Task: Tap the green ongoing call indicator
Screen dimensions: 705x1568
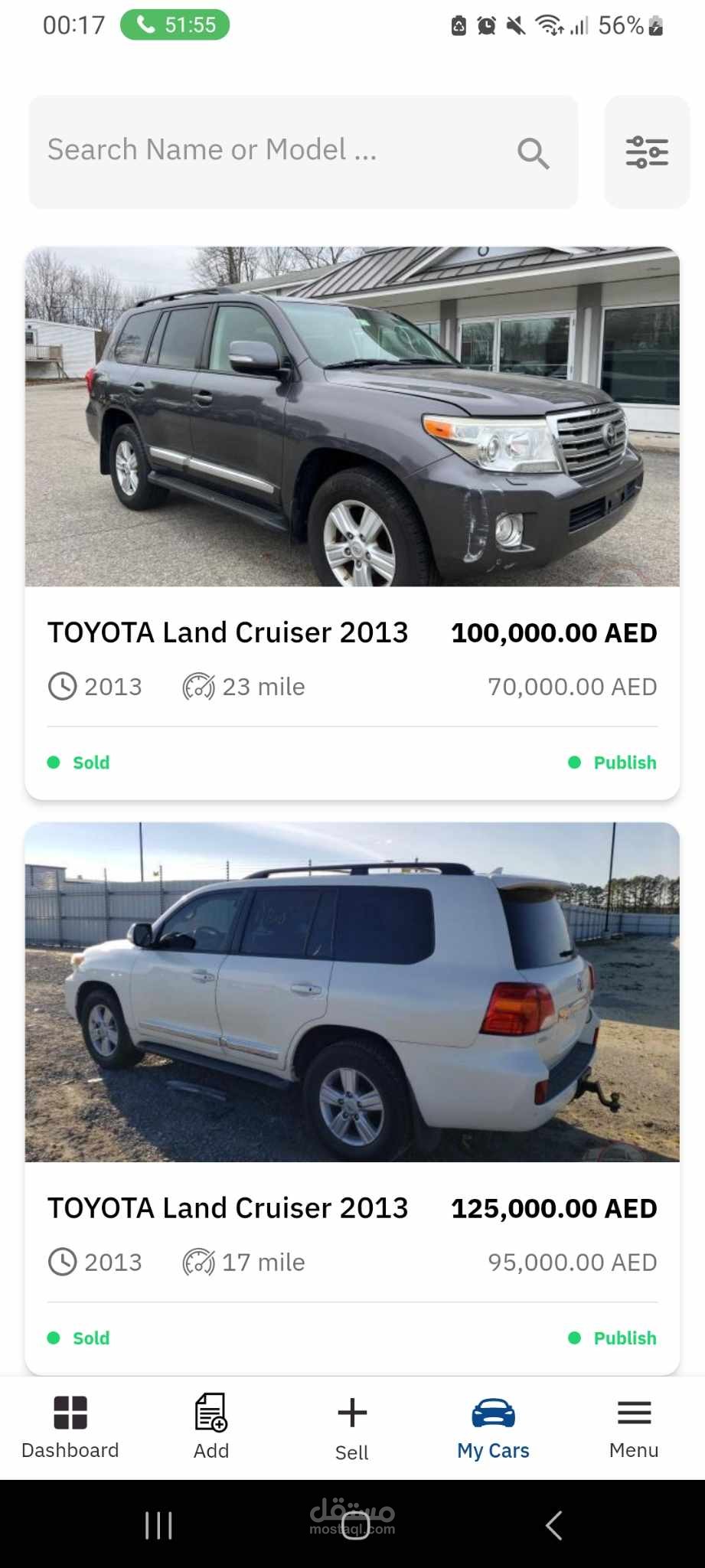Action: point(175,25)
